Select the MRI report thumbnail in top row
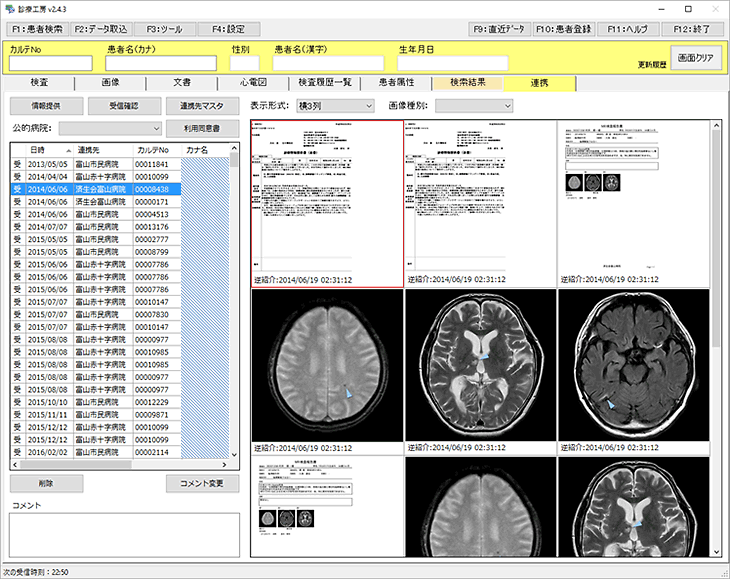 (x=634, y=203)
